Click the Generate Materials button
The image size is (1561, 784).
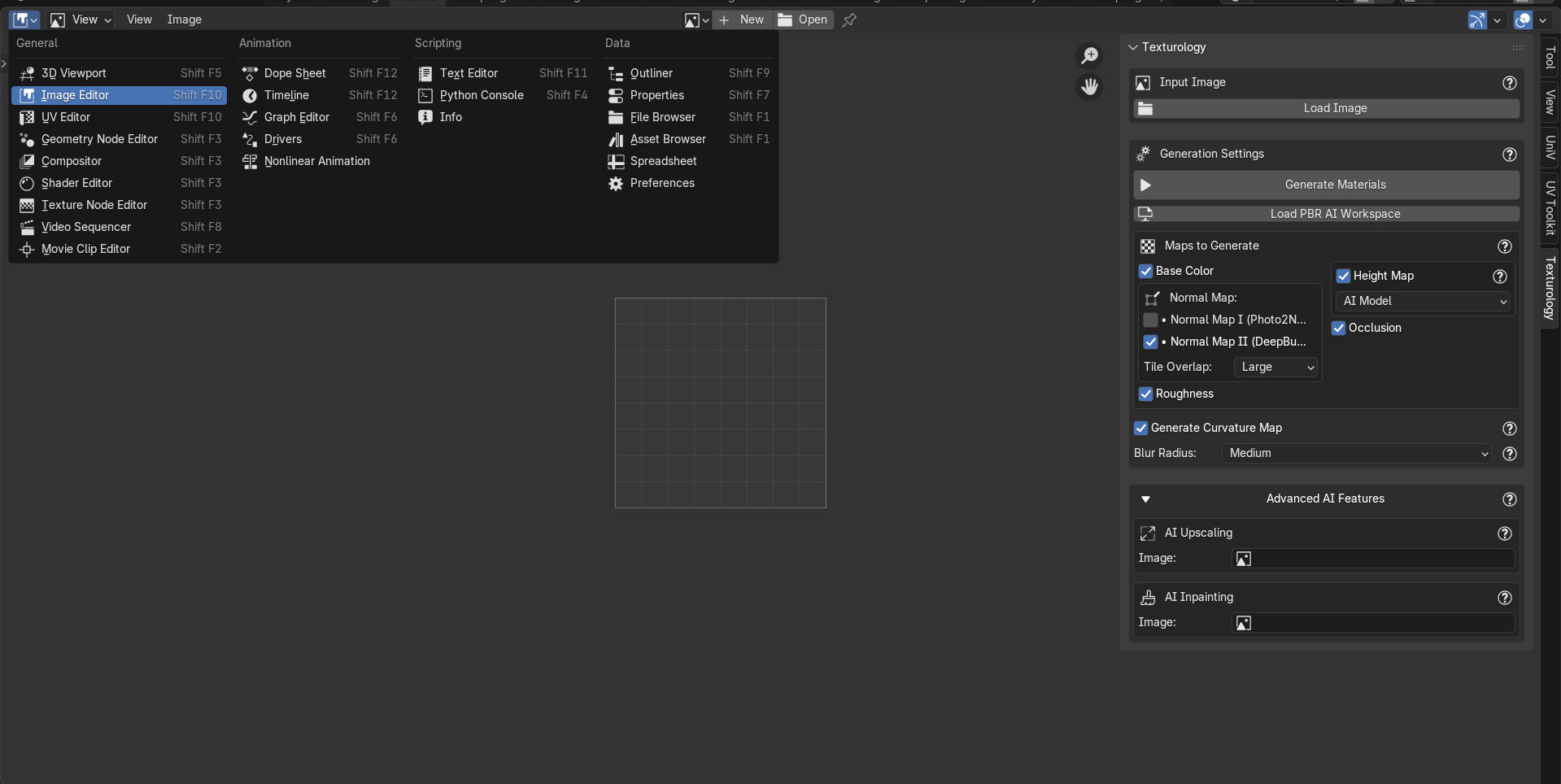tap(1327, 185)
